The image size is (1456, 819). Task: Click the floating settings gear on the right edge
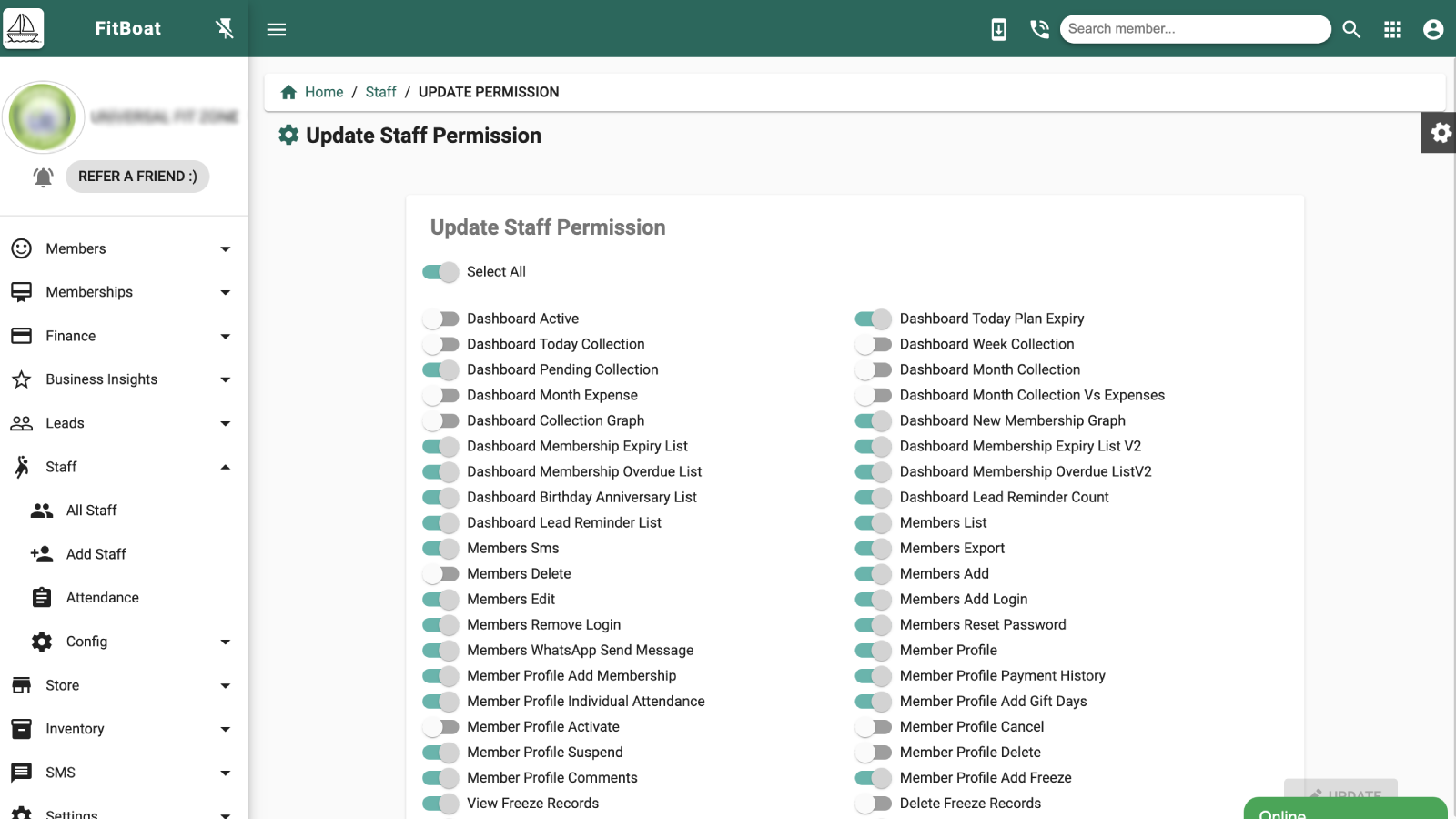[1441, 133]
